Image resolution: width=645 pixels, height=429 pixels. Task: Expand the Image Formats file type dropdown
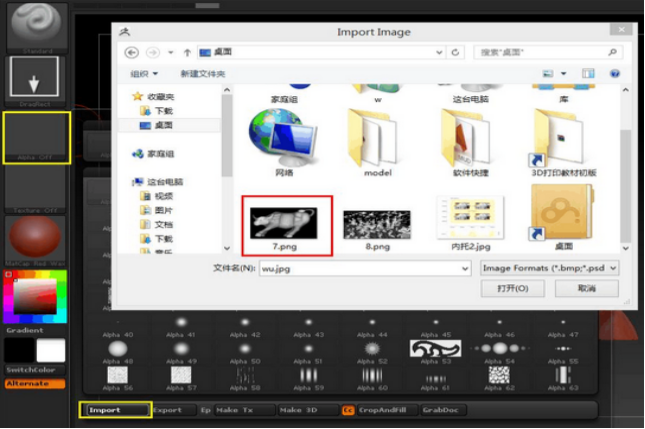tap(549, 268)
